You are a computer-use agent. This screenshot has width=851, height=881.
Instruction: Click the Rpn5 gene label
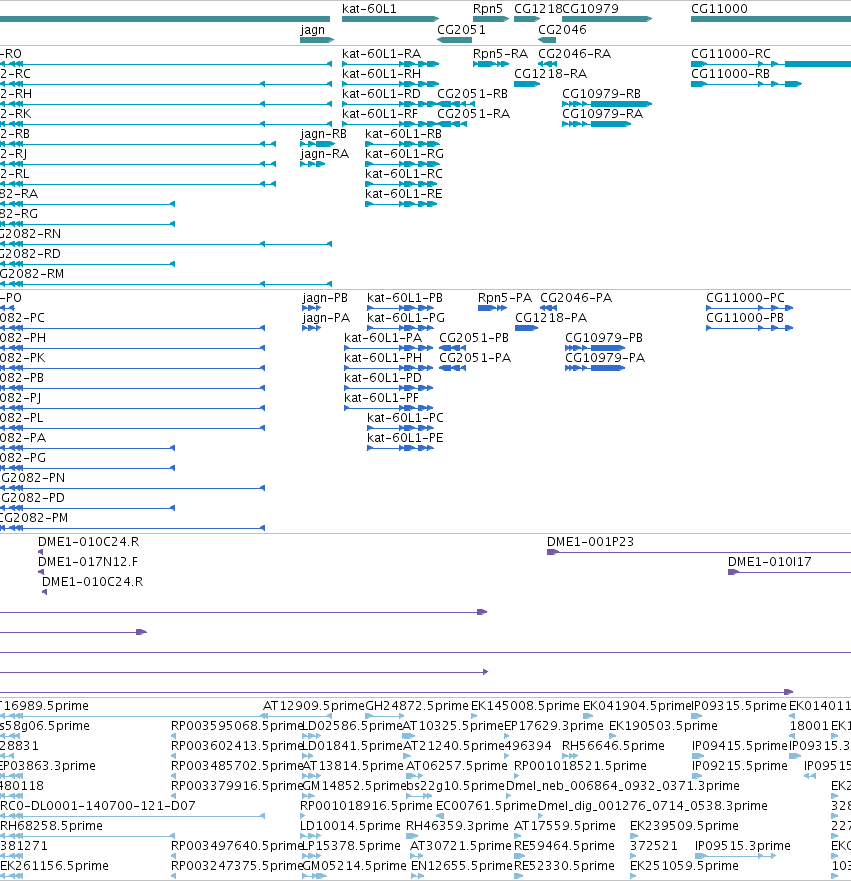488,8
